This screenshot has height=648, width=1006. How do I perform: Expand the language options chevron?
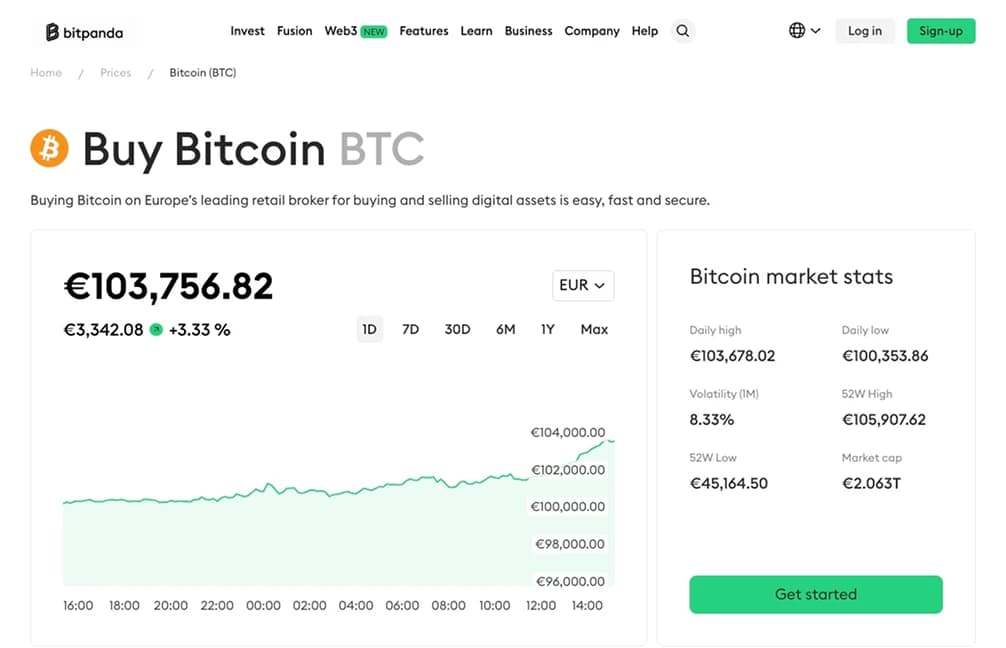(813, 30)
